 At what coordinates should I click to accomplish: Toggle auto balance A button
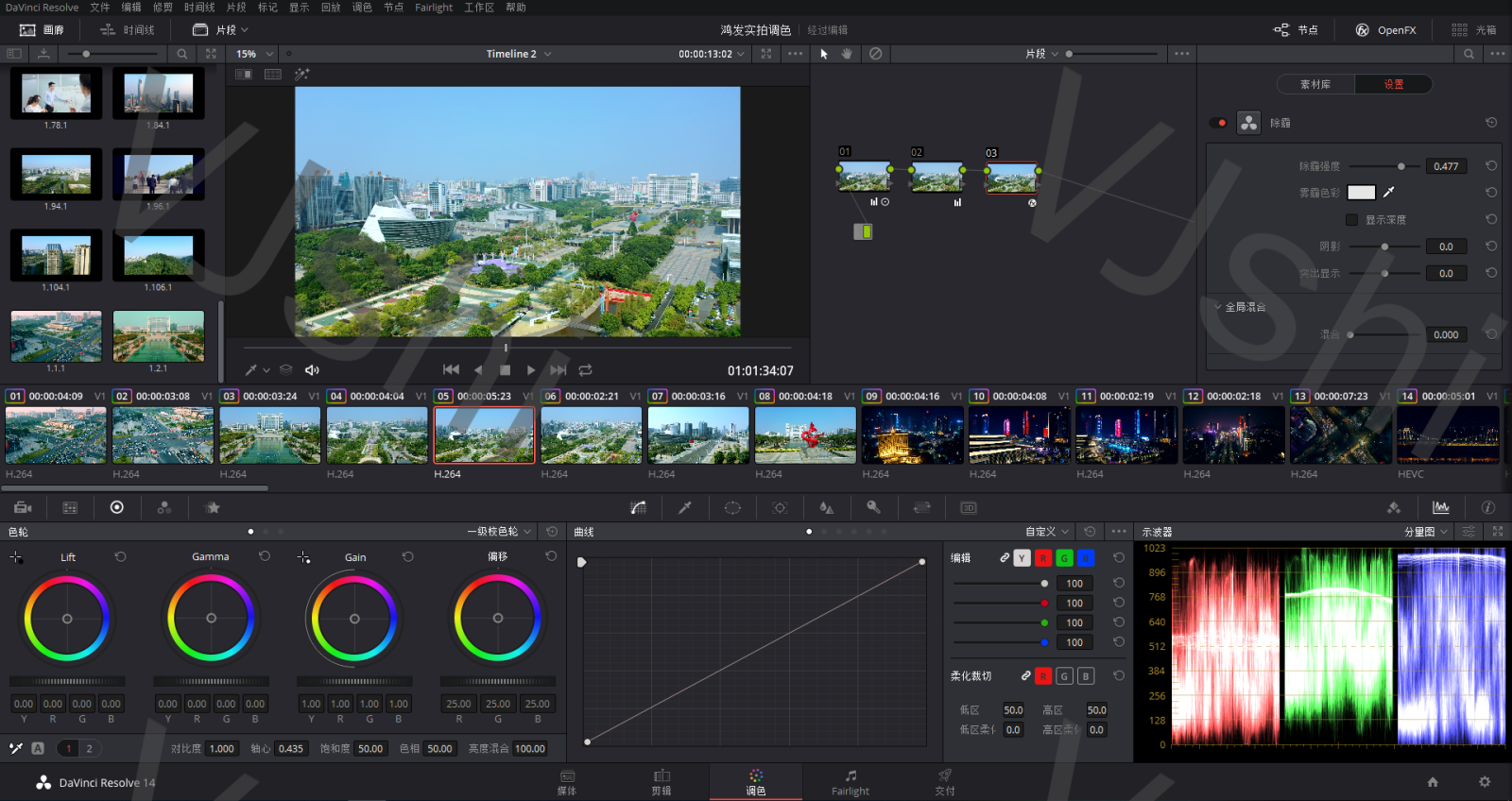pyautogui.click(x=38, y=748)
